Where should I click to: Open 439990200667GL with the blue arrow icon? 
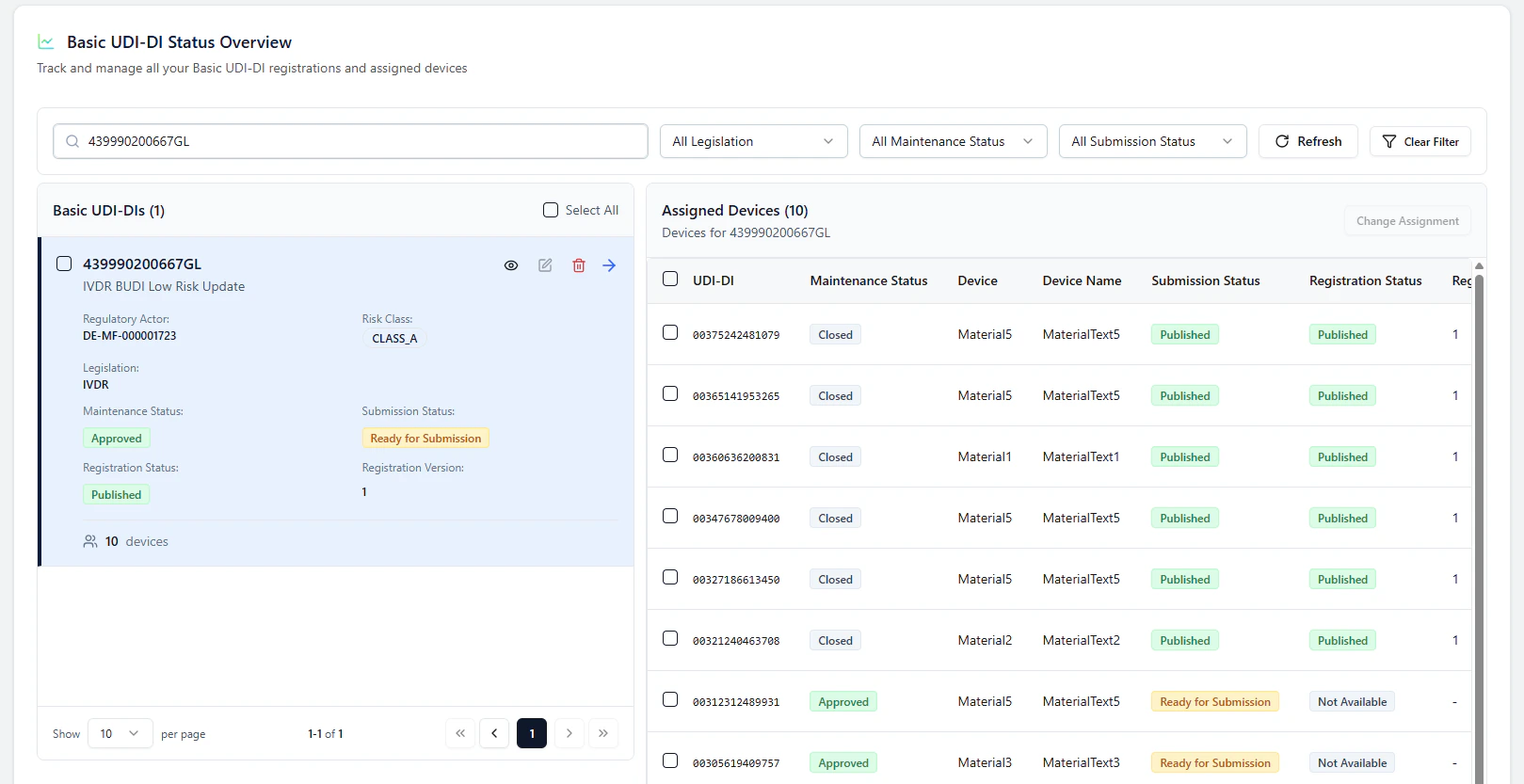[609, 265]
